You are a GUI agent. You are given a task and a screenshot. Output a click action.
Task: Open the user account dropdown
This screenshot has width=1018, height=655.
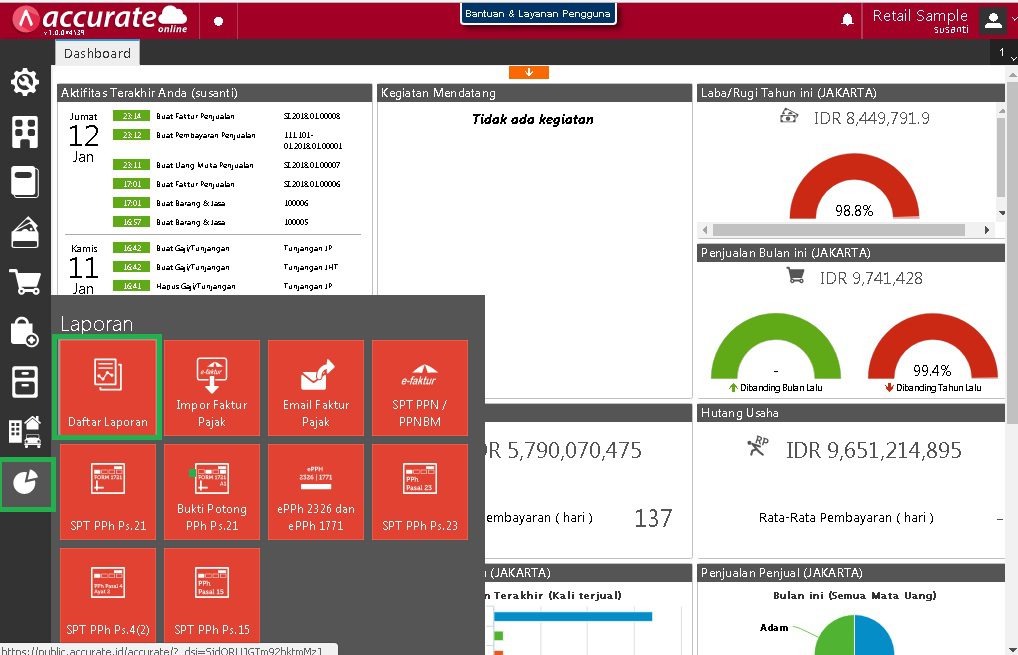[x=994, y=19]
